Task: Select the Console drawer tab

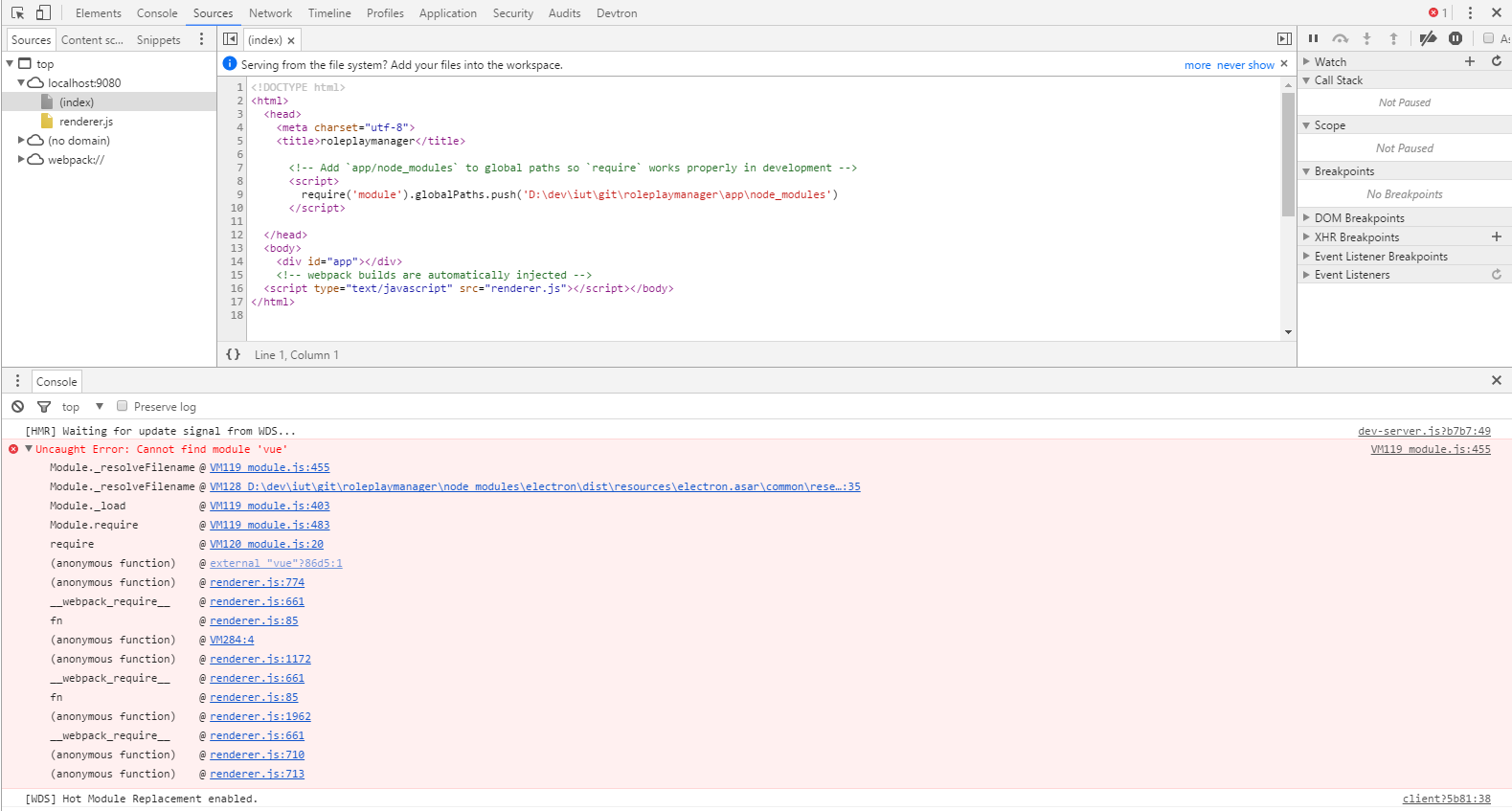Action: pyautogui.click(x=56, y=381)
